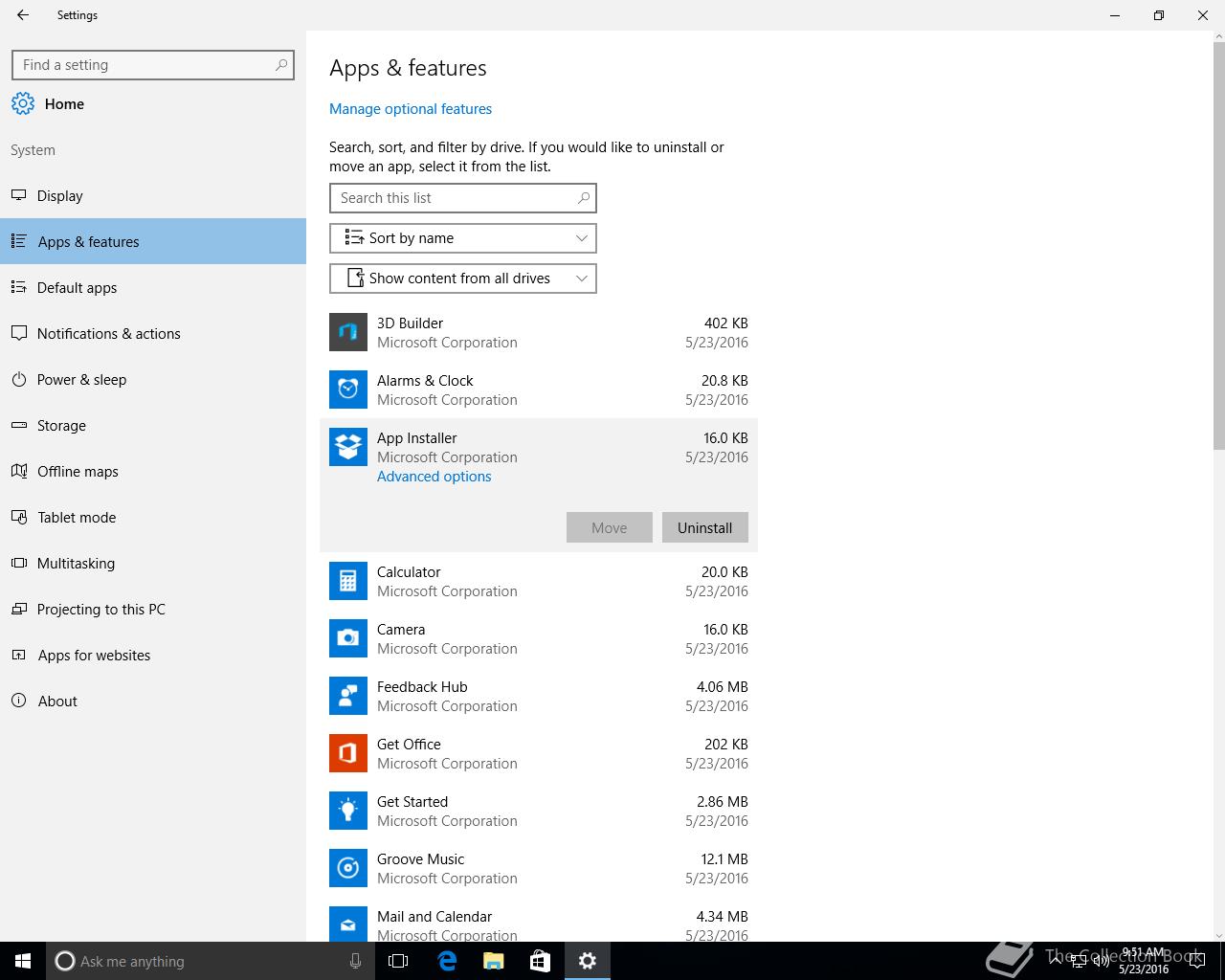Click magnifier icon in Find a setting

281,65
